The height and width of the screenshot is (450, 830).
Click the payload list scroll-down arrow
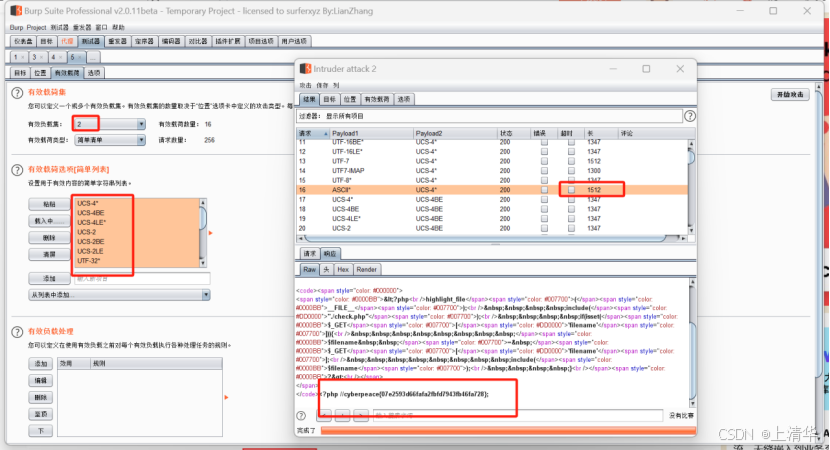click(203, 263)
